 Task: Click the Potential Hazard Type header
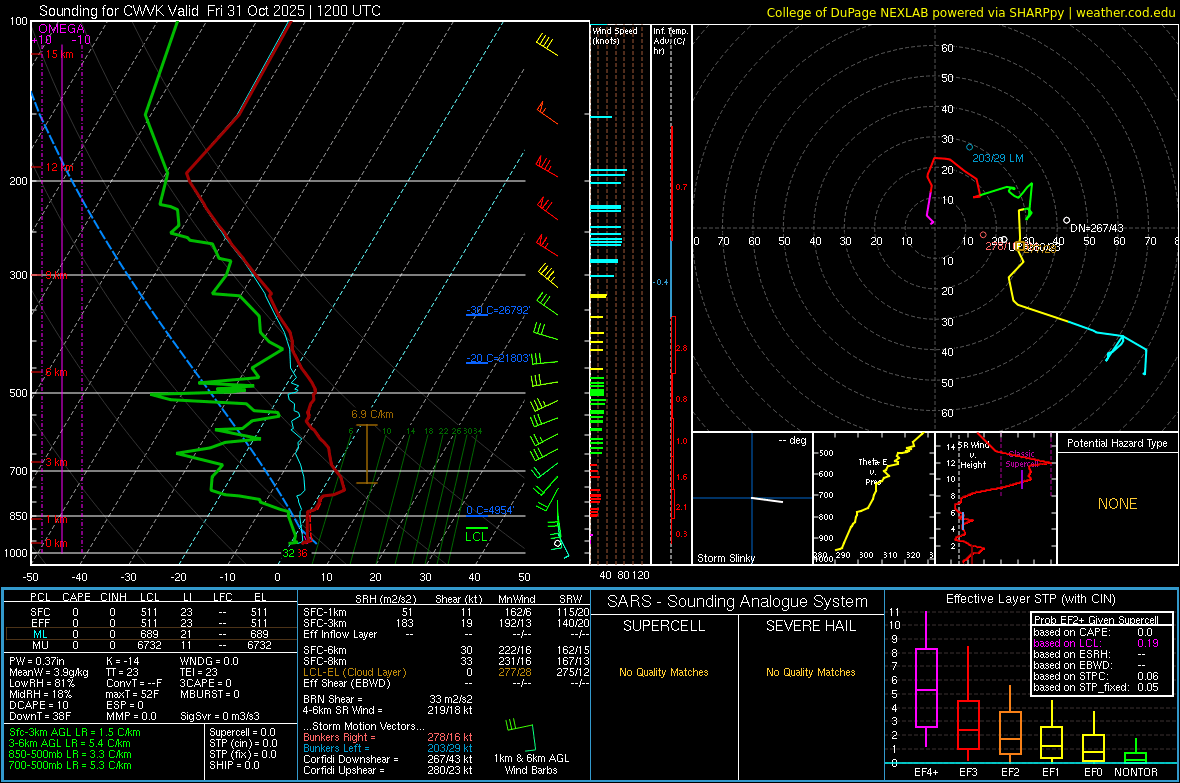click(1117, 443)
